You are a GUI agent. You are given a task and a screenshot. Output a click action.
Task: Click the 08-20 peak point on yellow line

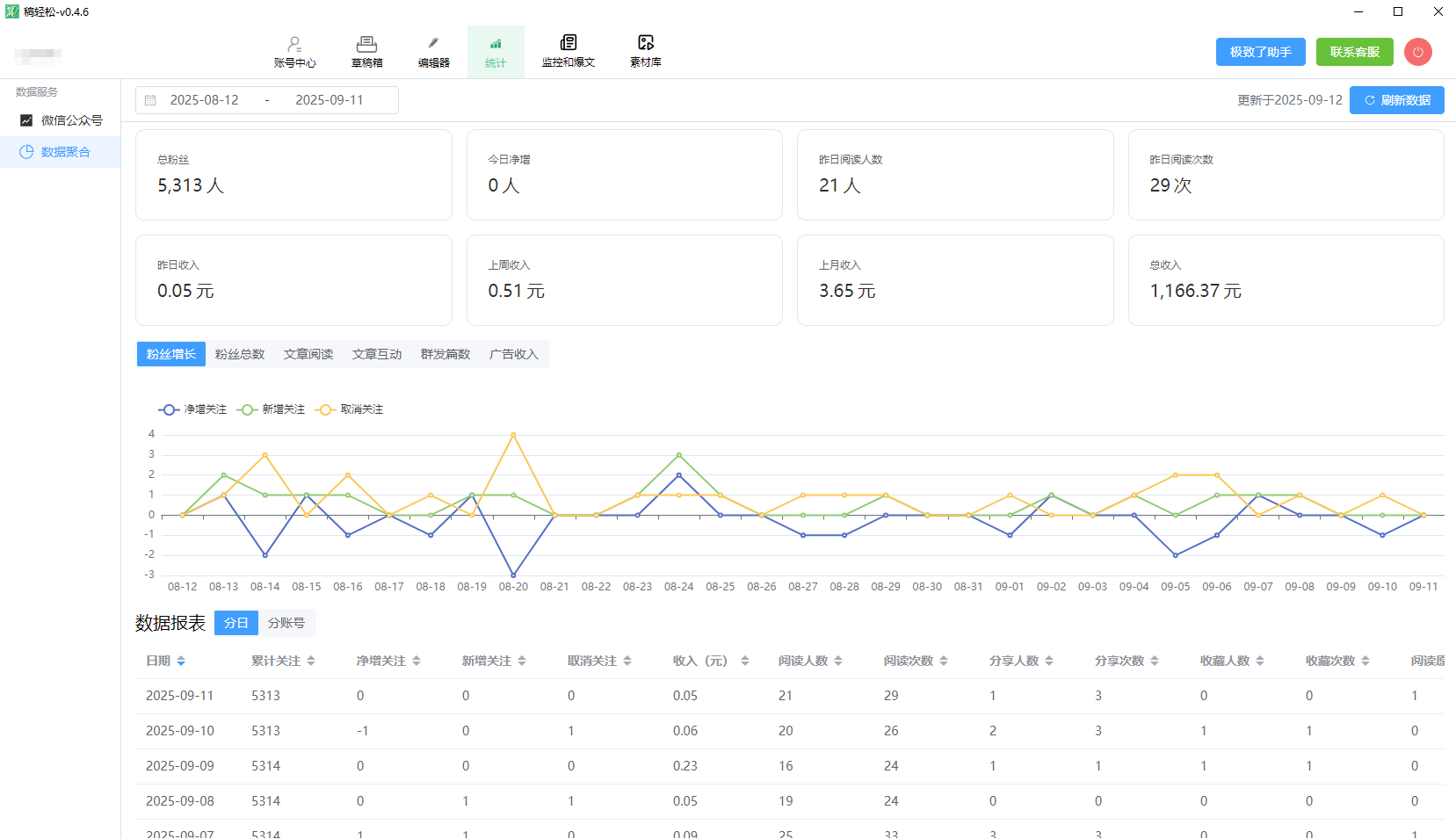[513, 435]
